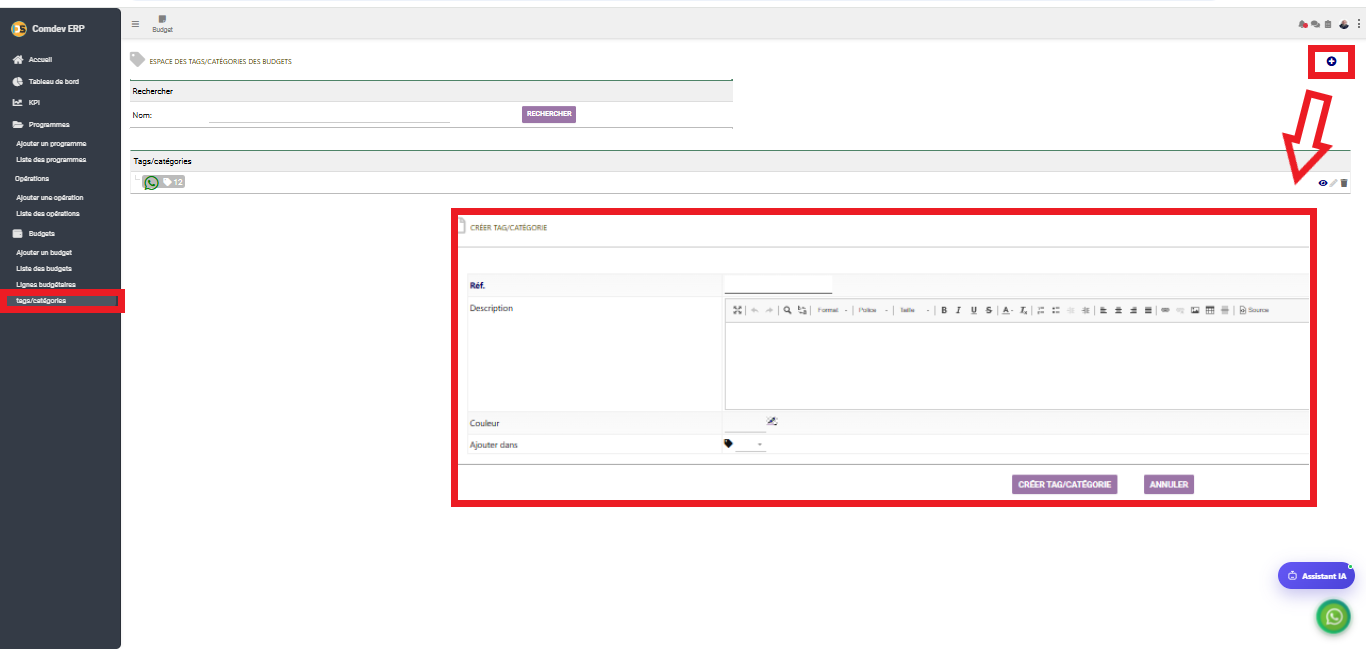1366x649 pixels.
Task: Open the chat messages icon in top bar
Action: tap(1316, 24)
